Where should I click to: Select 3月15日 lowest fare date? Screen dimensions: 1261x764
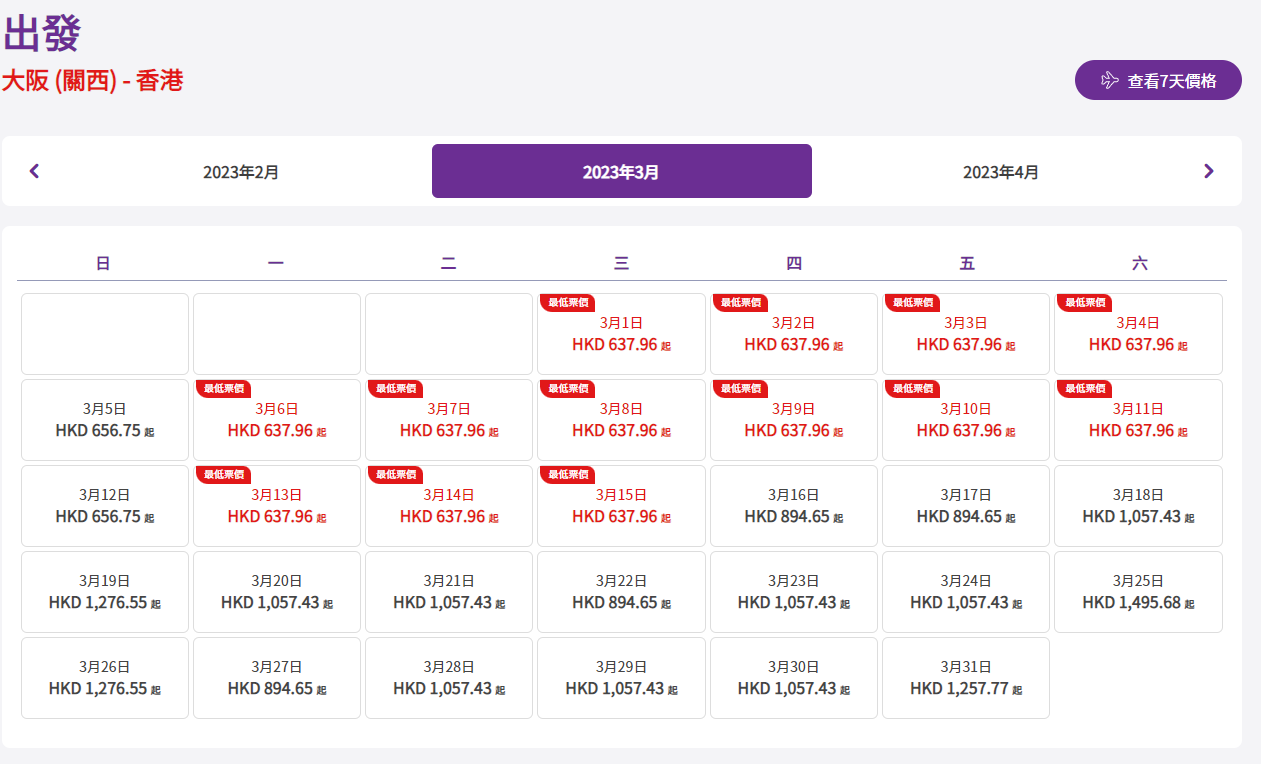click(x=621, y=506)
